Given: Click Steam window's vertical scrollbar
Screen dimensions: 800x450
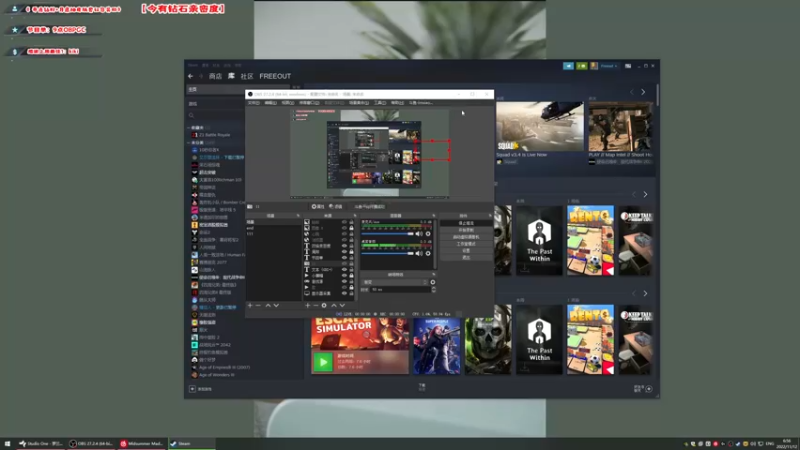Looking at the screenshot, I should [x=657, y=97].
